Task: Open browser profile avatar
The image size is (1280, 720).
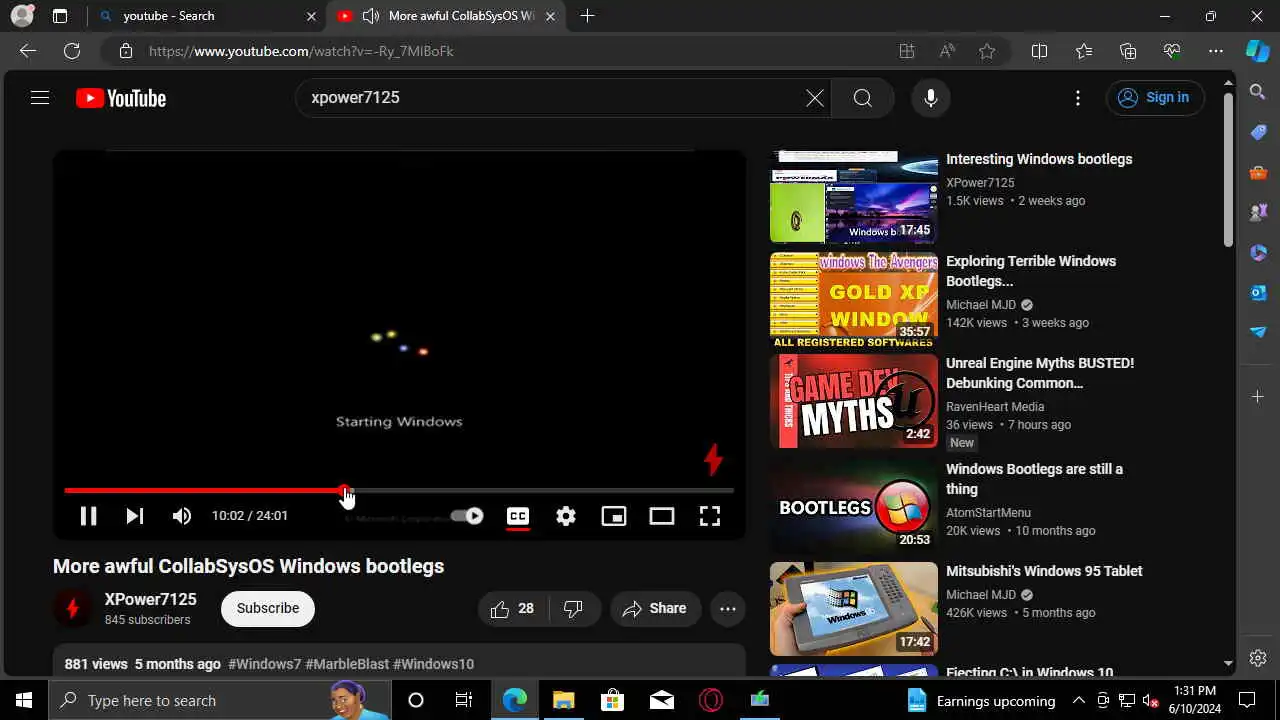Action: click(22, 16)
